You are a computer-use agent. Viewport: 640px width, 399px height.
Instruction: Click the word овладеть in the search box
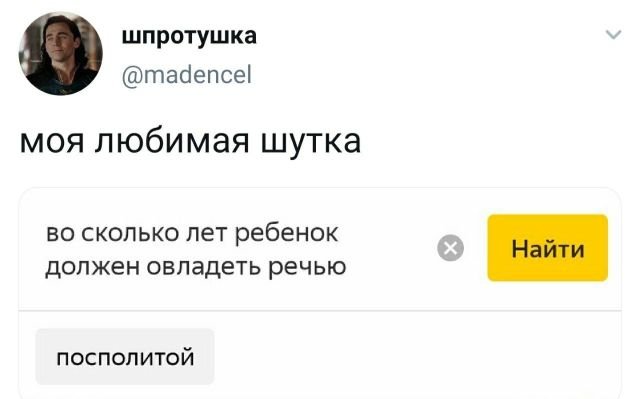pyautogui.click(x=203, y=267)
